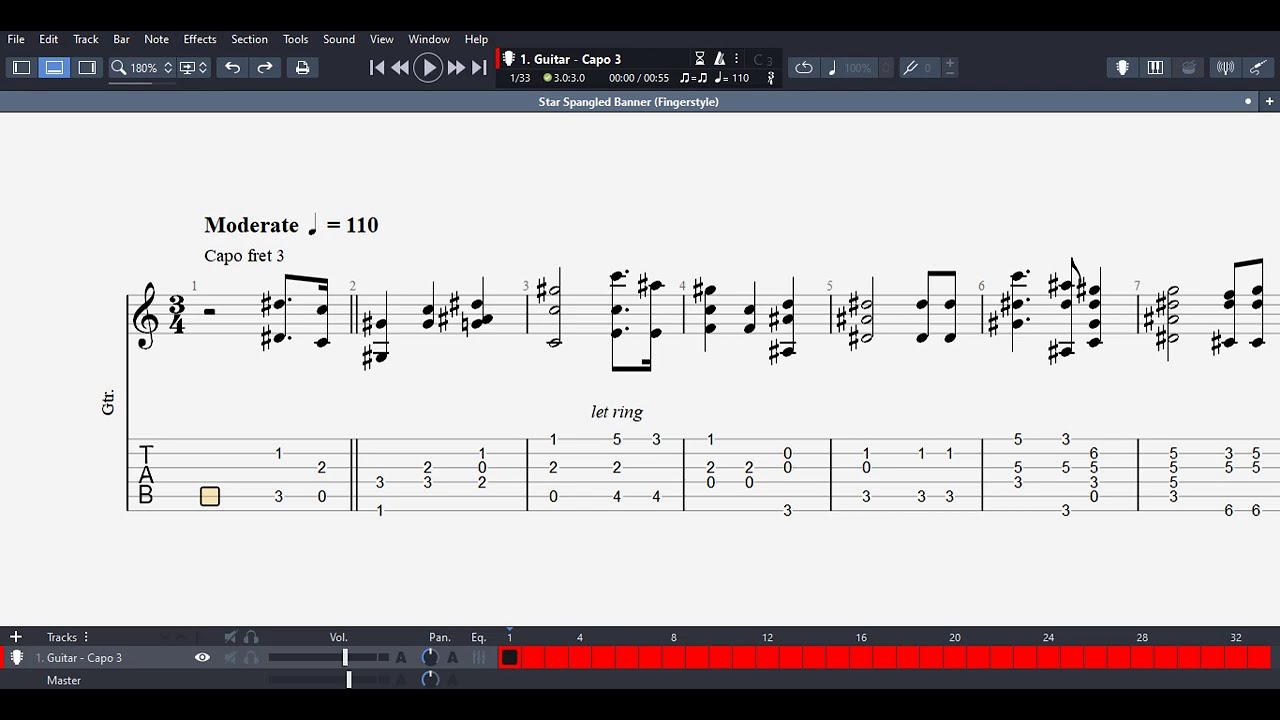Open the Help menu
Viewport: 1280px width, 720px height.
(476, 39)
